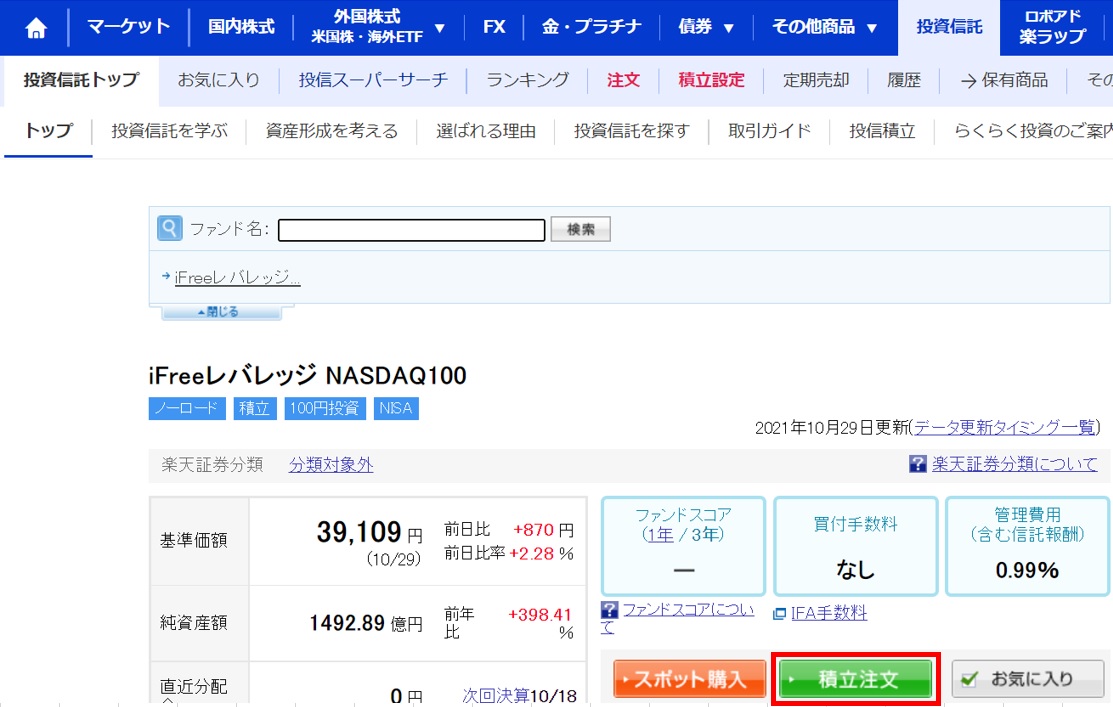1113x707 pixels.
Task: Open 分類対象外 link
Action: pos(331,465)
